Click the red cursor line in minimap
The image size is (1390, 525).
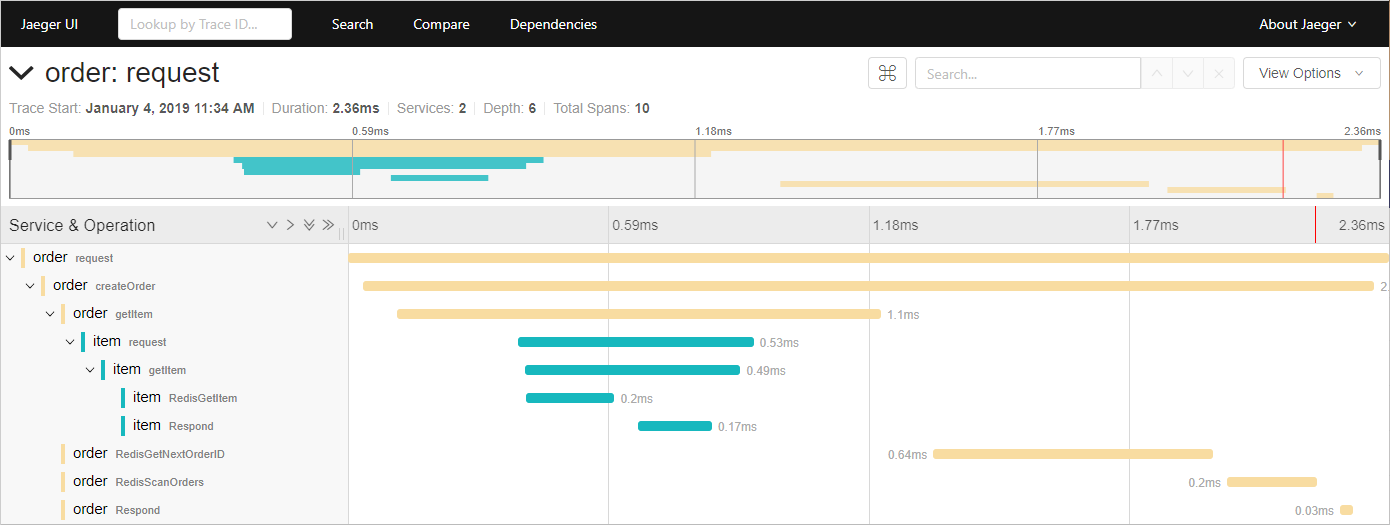[1283, 169]
